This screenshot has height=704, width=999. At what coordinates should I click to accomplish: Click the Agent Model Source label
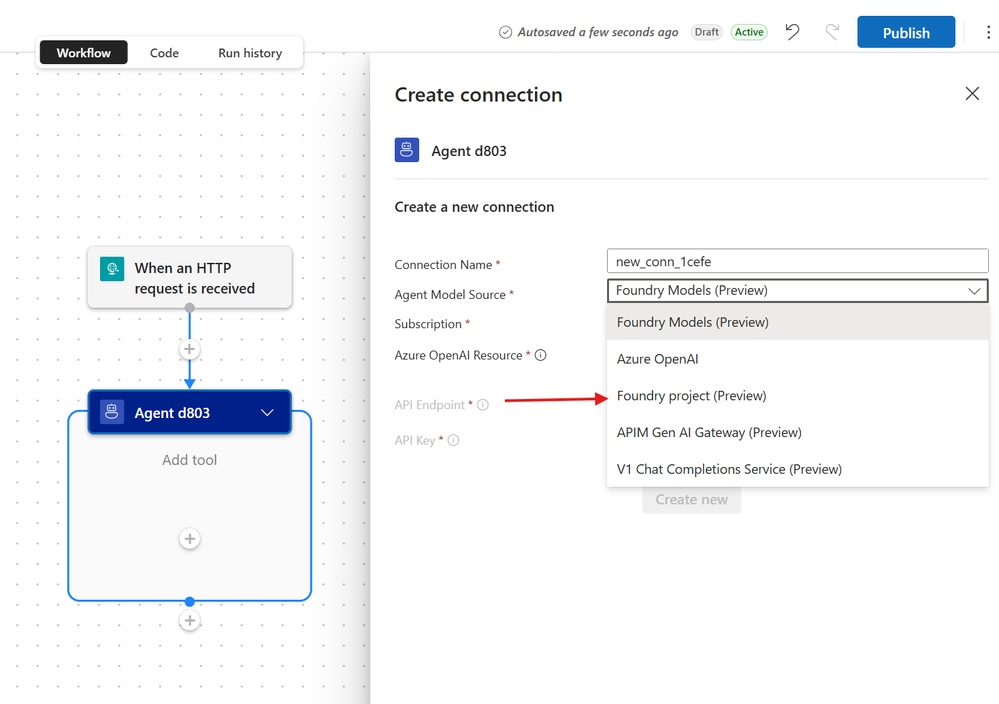tap(450, 294)
